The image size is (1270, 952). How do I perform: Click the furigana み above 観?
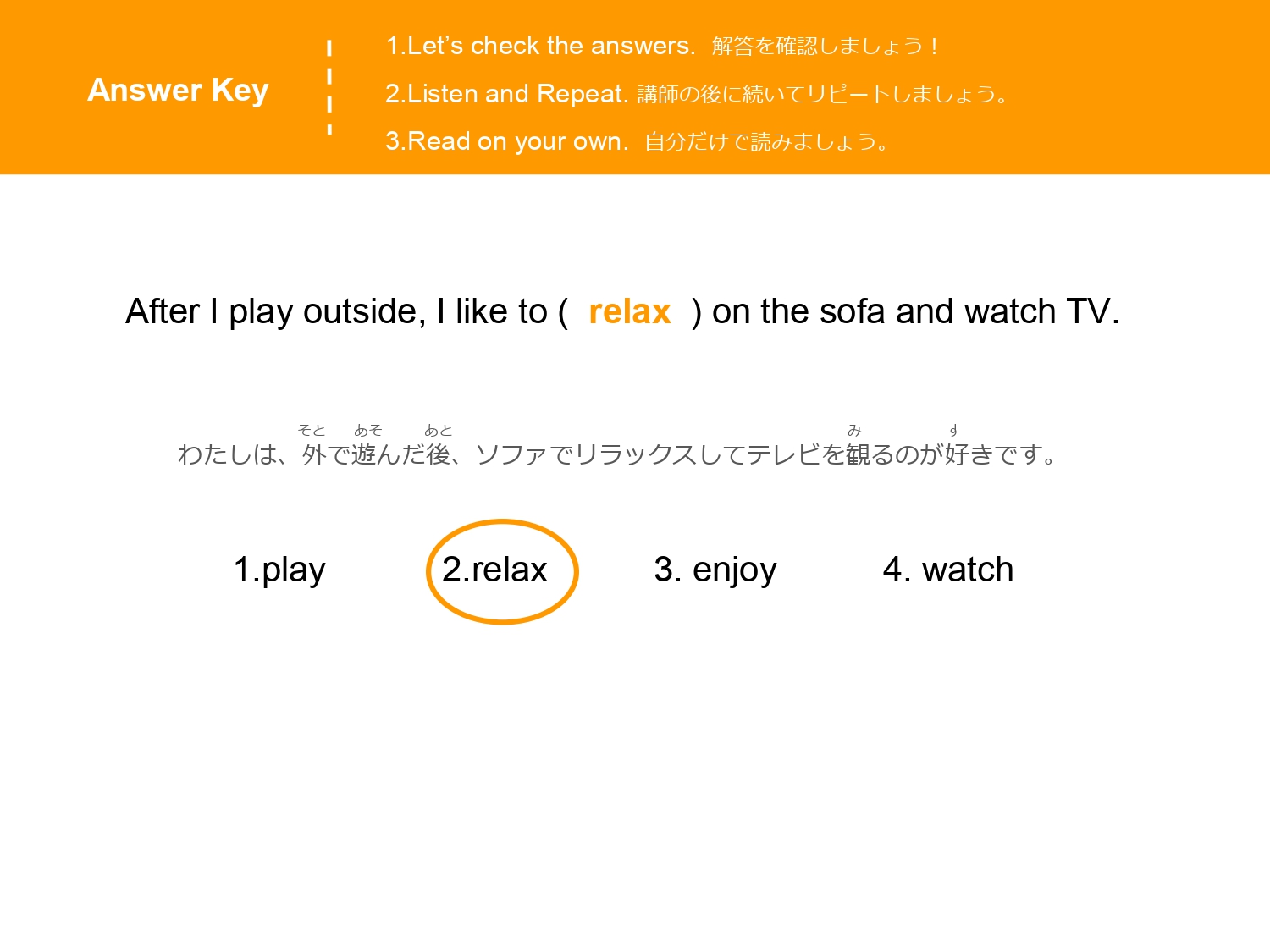pyautogui.click(x=854, y=431)
